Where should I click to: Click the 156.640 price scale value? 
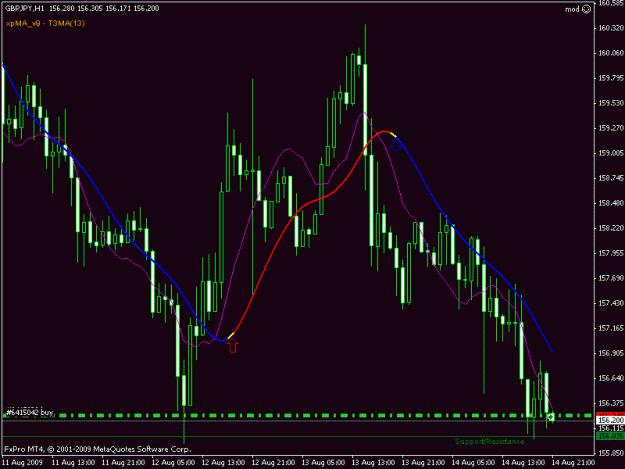click(611, 378)
